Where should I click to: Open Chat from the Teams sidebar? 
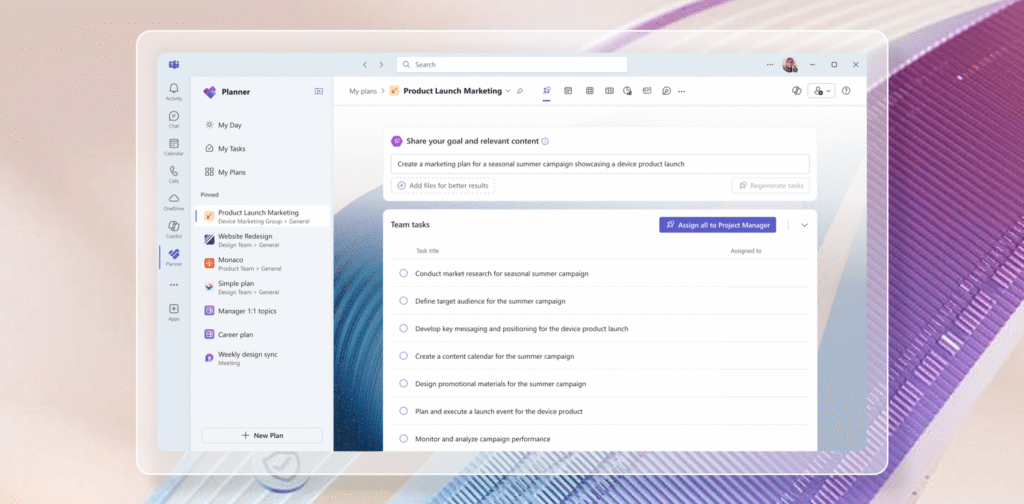[174, 119]
